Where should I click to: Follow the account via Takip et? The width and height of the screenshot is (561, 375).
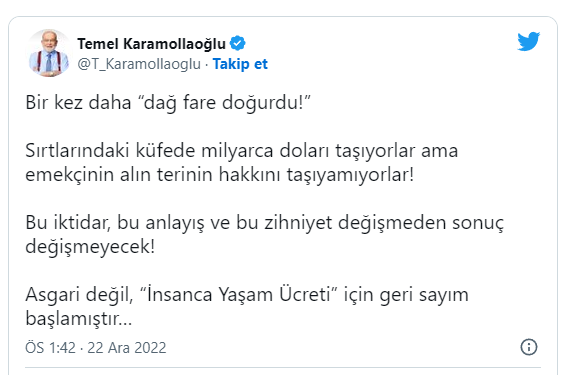point(240,64)
